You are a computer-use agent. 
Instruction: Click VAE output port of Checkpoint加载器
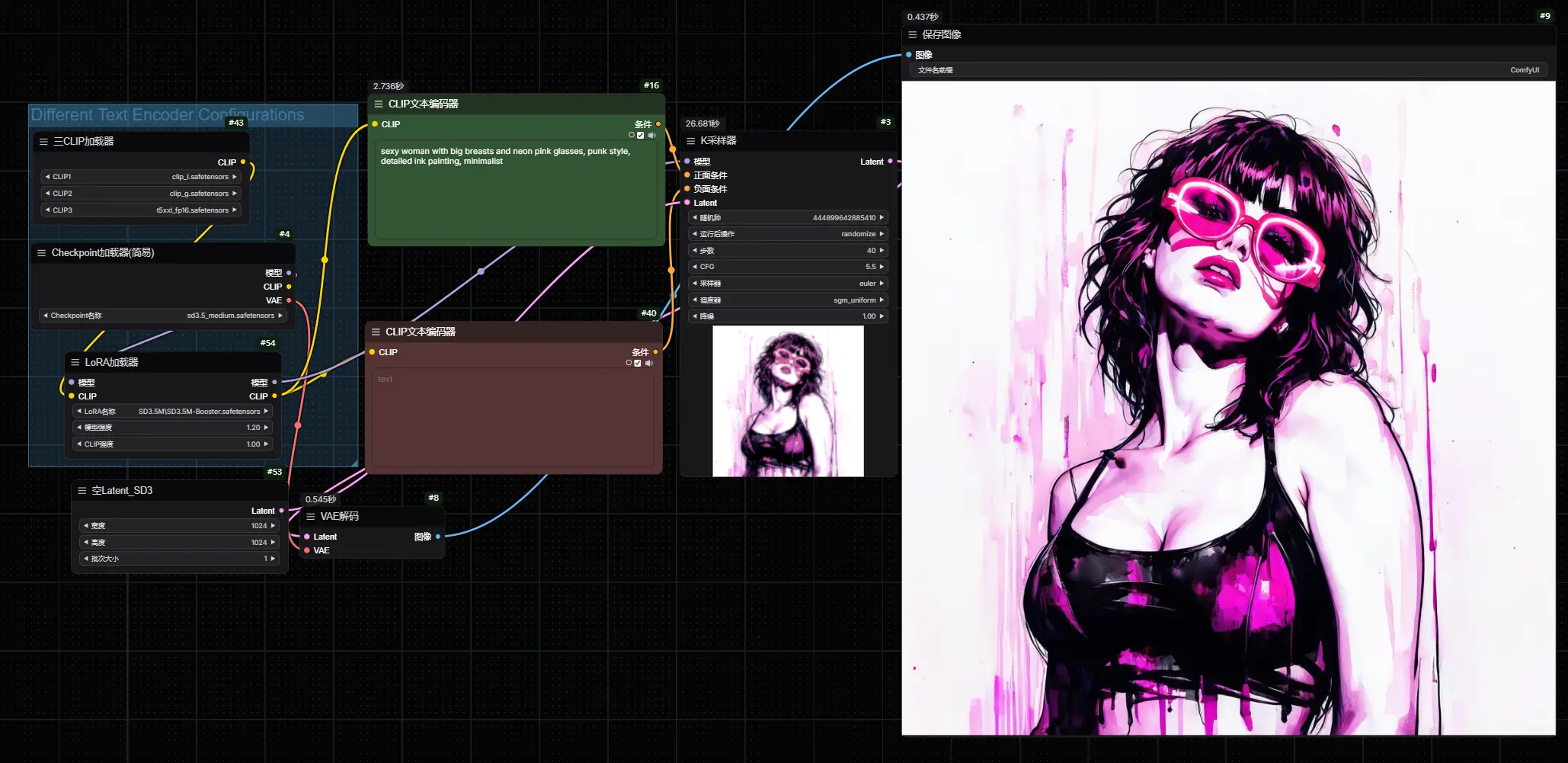pyautogui.click(x=289, y=300)
